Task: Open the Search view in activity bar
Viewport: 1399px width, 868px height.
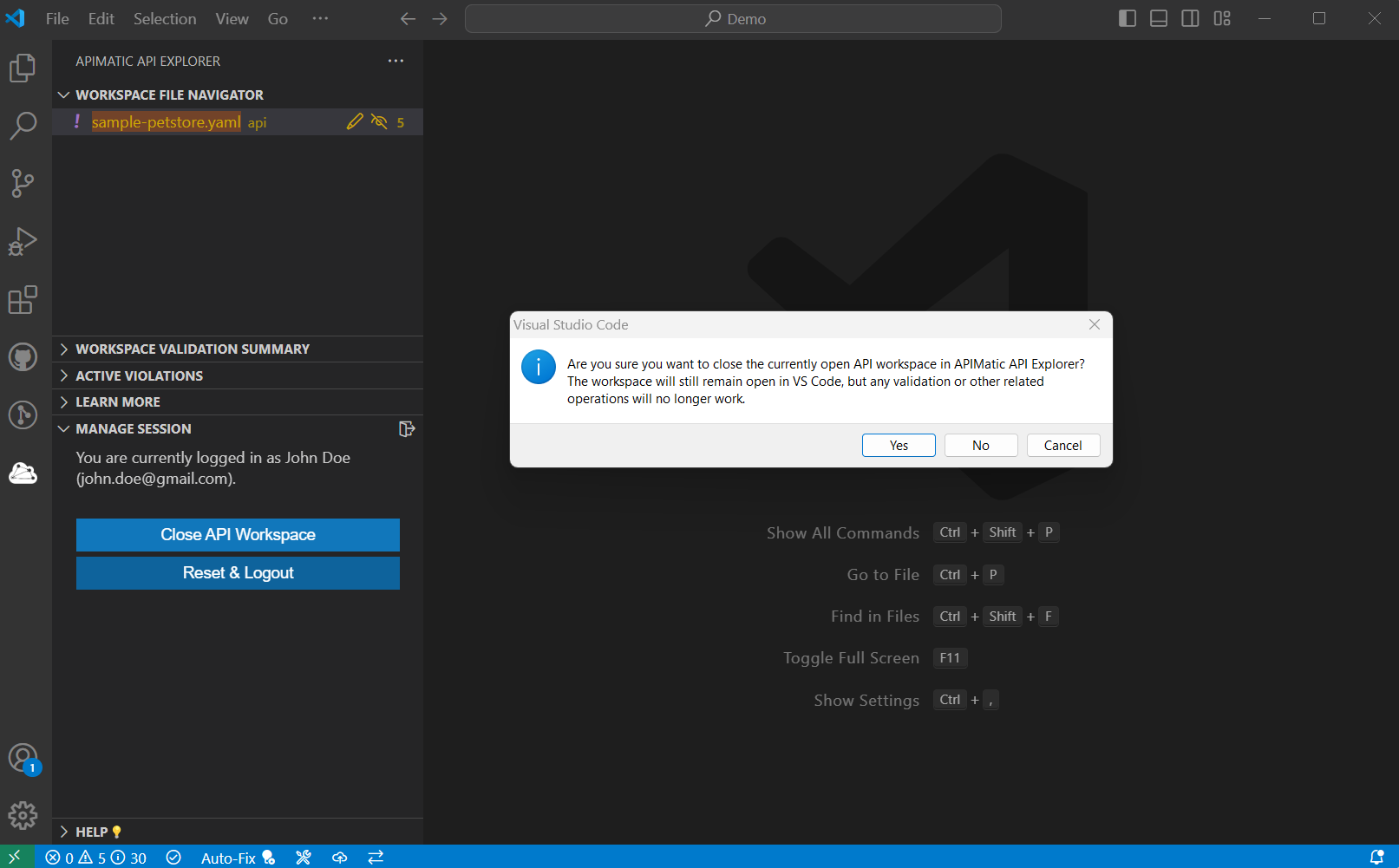Action: 23,126
